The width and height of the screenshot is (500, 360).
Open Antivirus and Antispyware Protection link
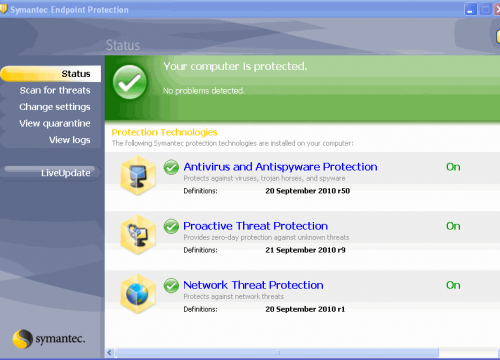[280, 167]
